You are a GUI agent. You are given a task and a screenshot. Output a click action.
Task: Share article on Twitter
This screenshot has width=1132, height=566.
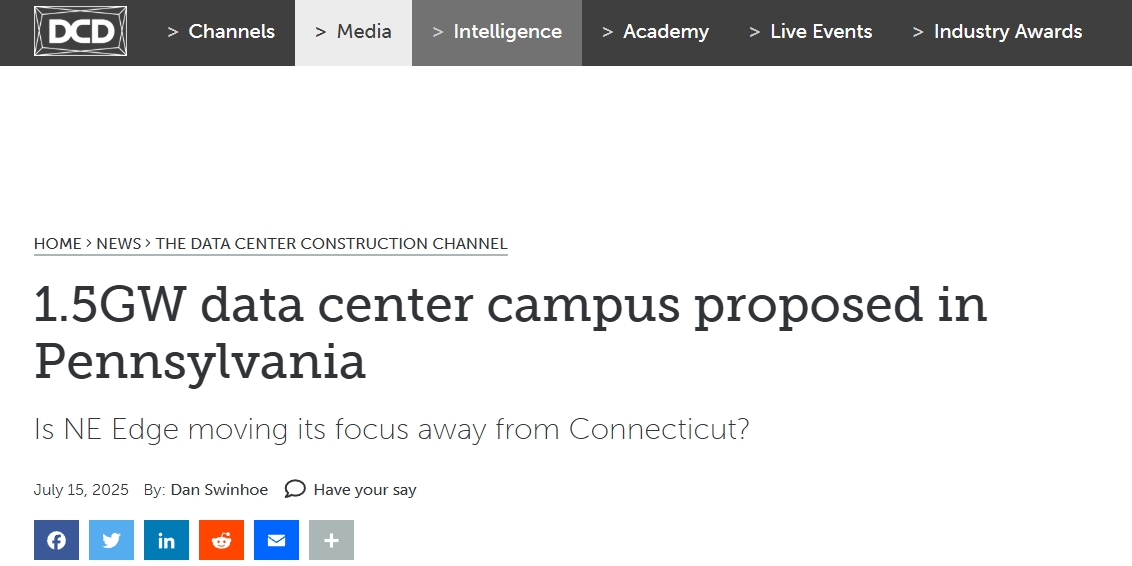point(111,540)
